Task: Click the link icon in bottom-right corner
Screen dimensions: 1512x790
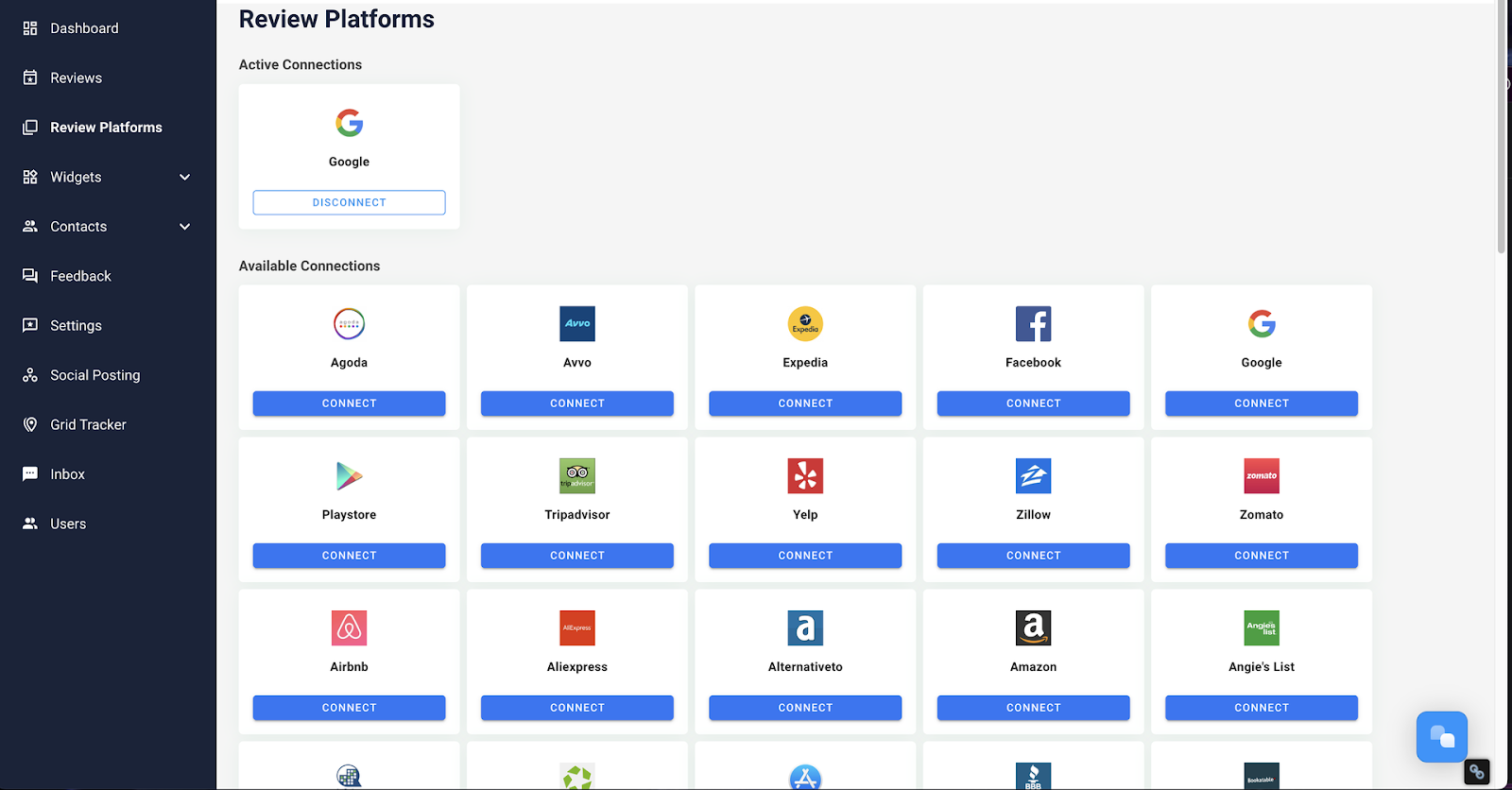Action: click(1477, 772)
